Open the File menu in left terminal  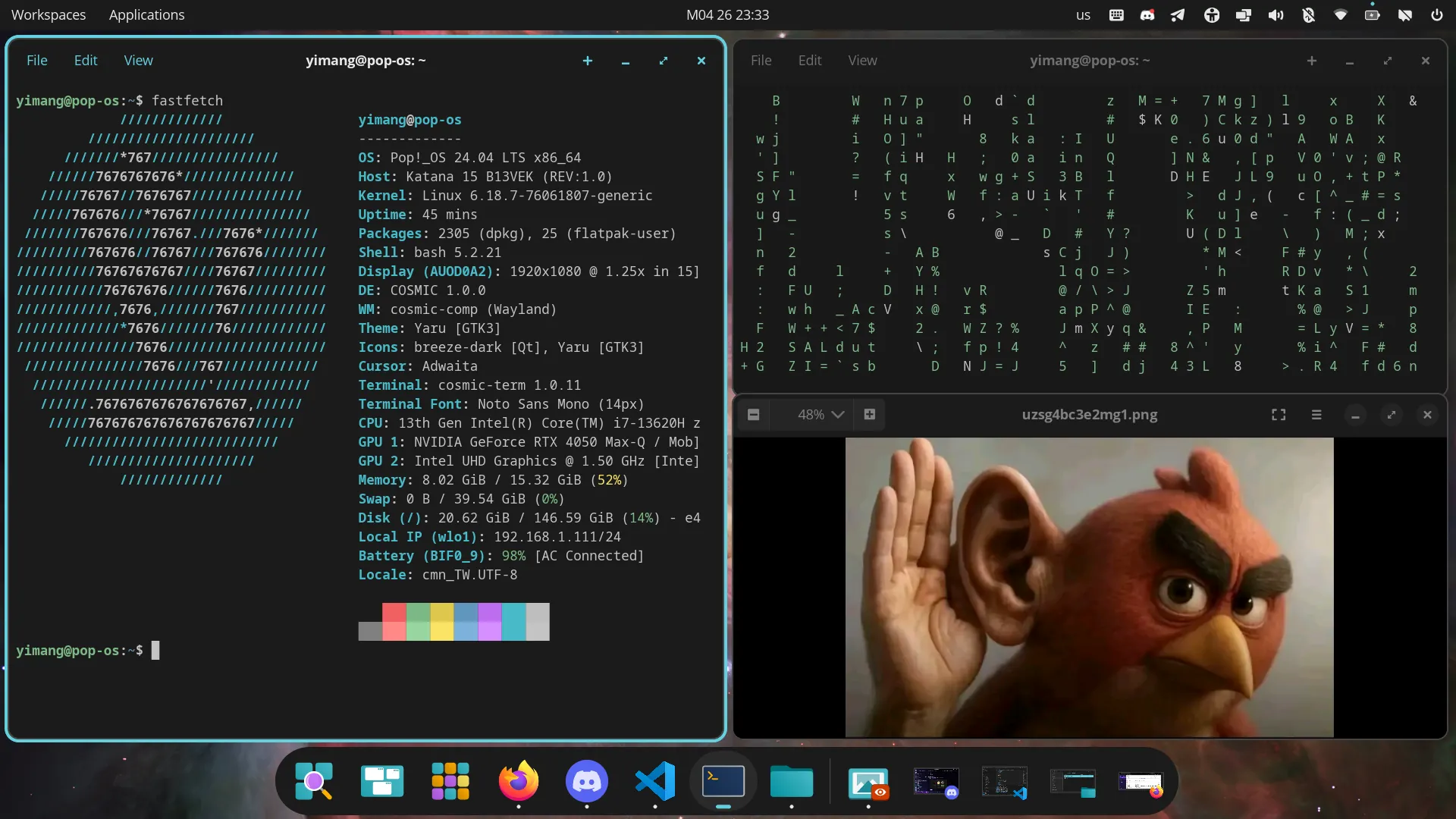36,61
